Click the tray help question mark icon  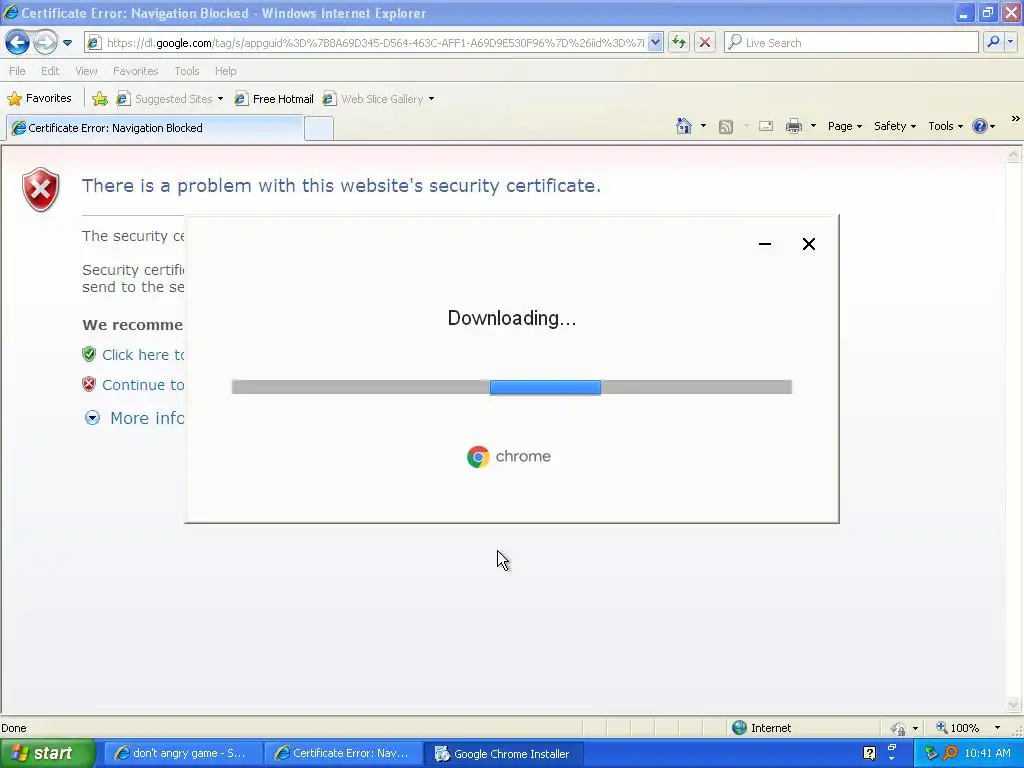(869, 754)
